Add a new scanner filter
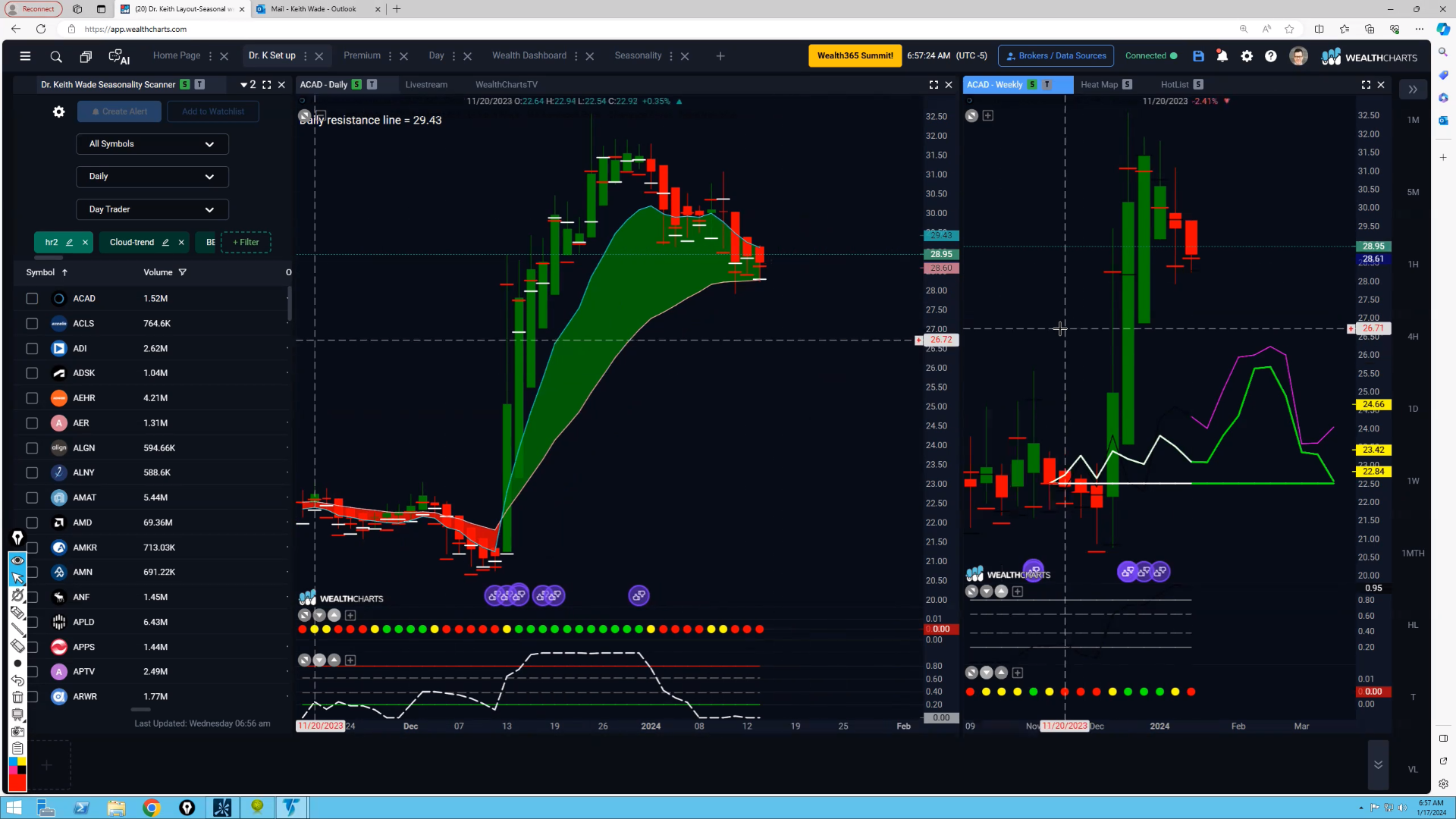 click(246, 243)
